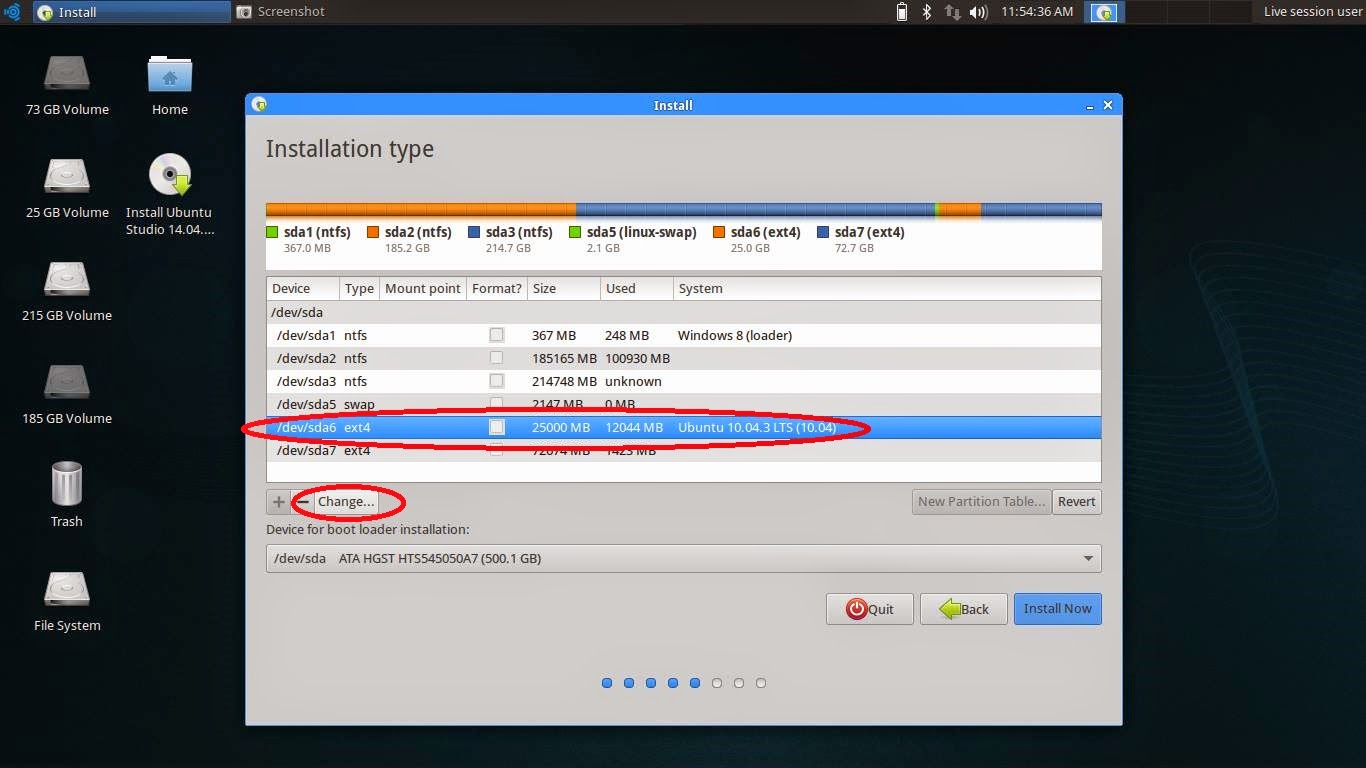Viewport: 1366px width, 768px height.
Task: Open the Live session user menu
Action: pos(1312,12)
